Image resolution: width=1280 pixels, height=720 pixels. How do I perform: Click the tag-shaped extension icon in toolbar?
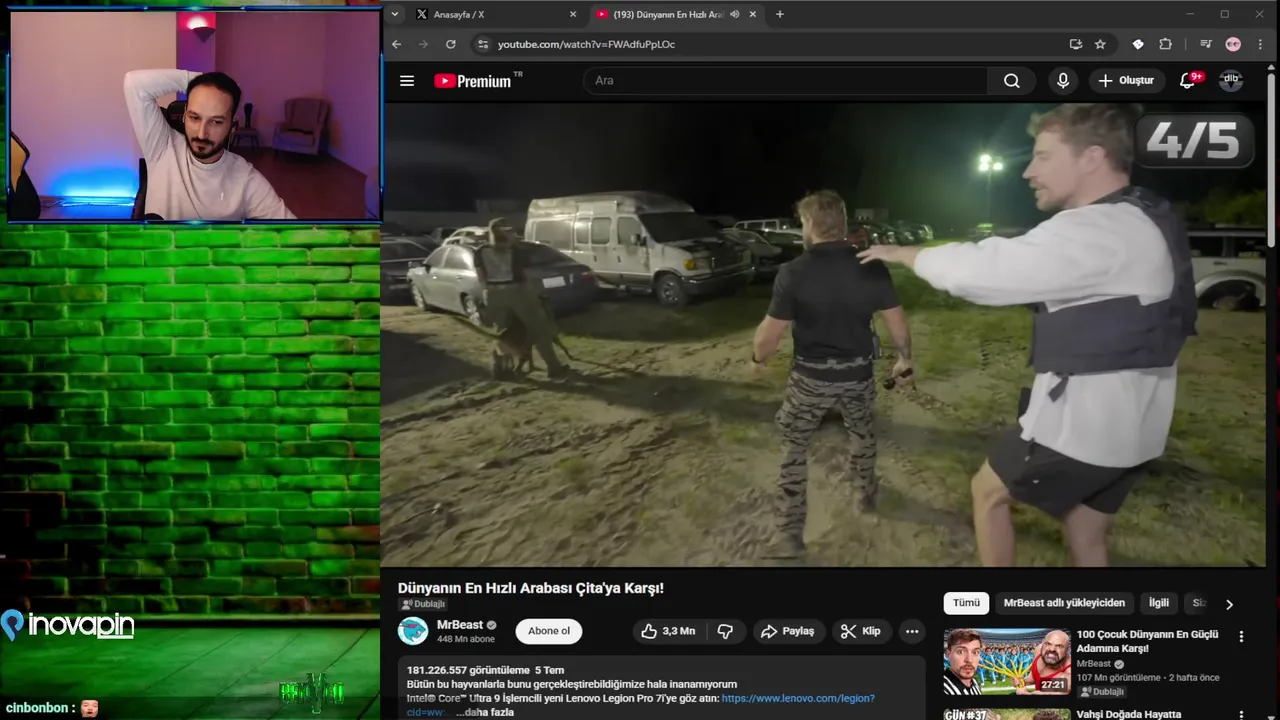pos(1138,44)
